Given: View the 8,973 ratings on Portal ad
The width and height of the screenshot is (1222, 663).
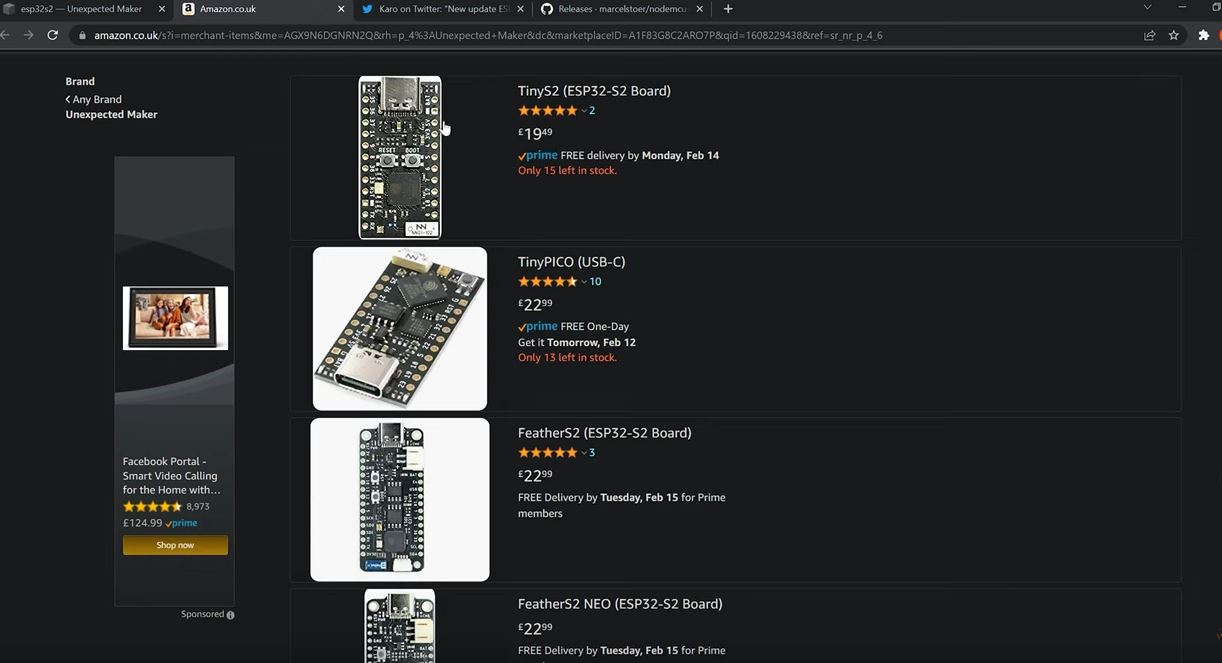Looking at the screenshot, I should (x=198, y=507).
